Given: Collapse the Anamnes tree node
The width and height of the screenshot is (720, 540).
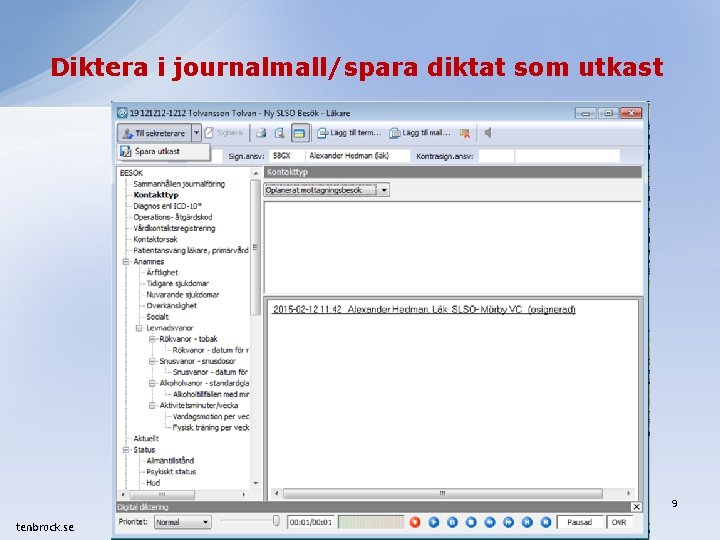Looking at the screenshot, I should click(x=126, y=262).
